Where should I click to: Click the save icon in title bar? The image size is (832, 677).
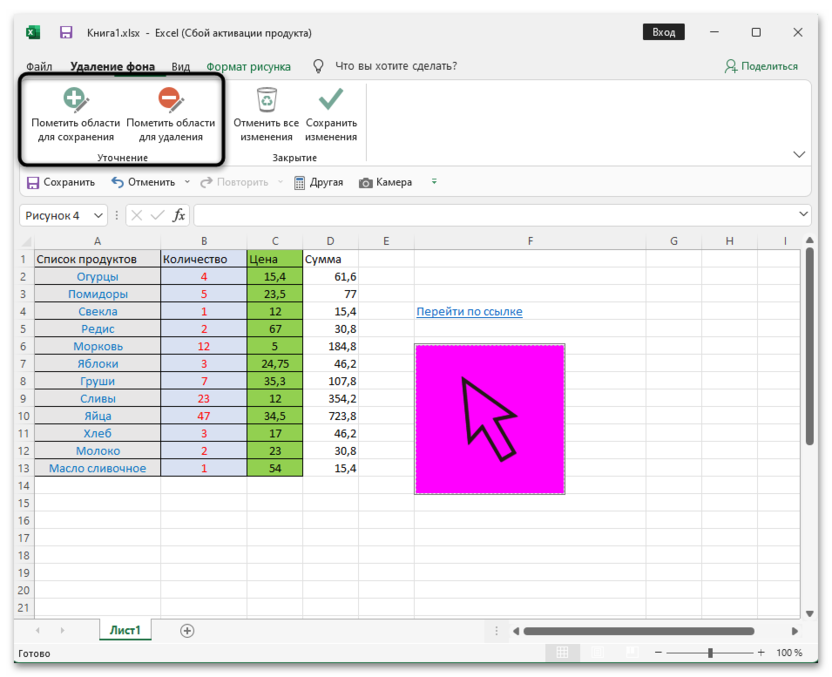point(66,33)
